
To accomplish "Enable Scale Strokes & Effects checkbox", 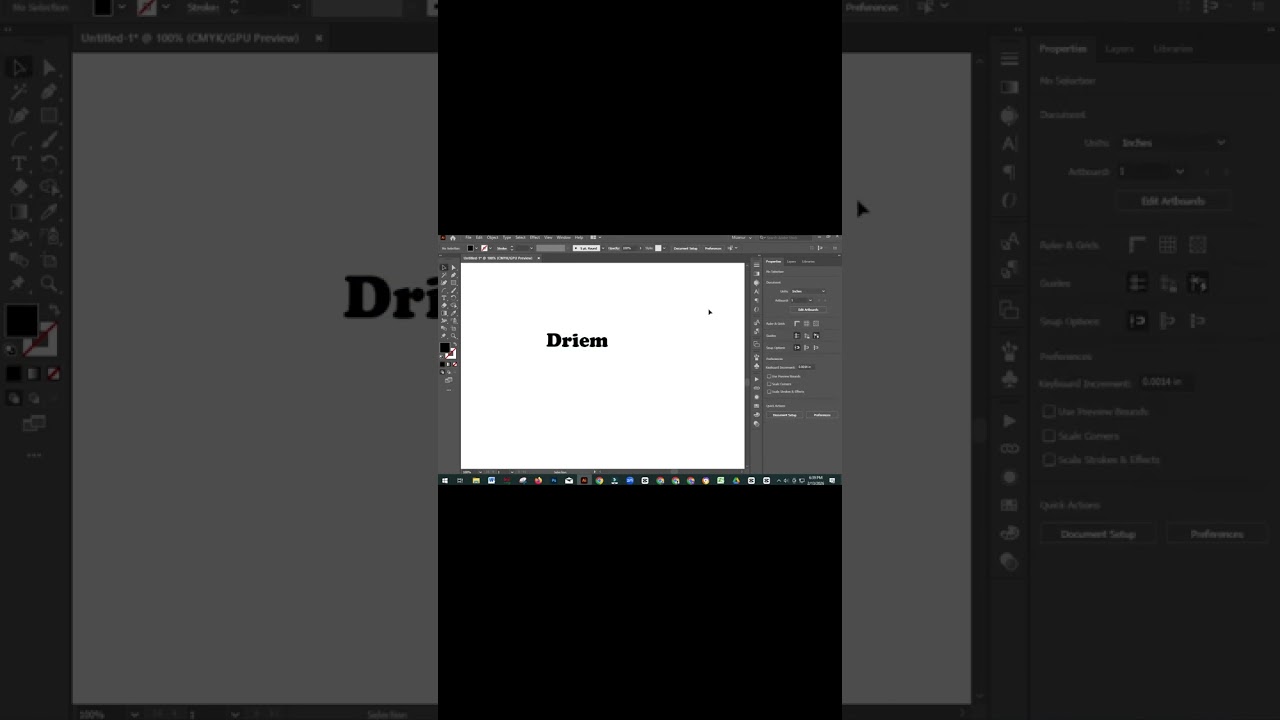I will 769,391.
